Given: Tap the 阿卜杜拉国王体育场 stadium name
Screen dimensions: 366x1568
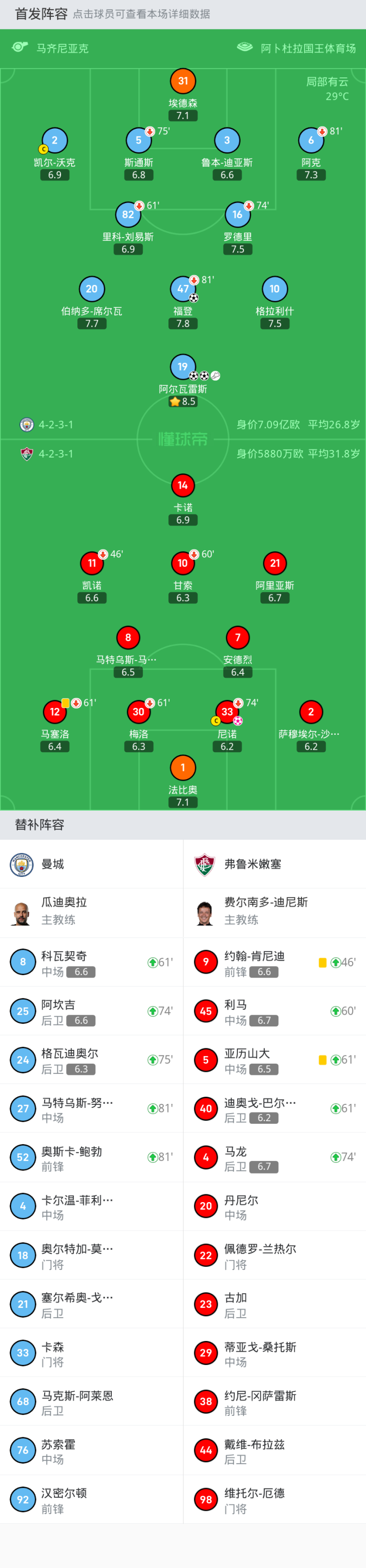Looking at the screenshot, I should pyautogui.click(x=308, y=48).
